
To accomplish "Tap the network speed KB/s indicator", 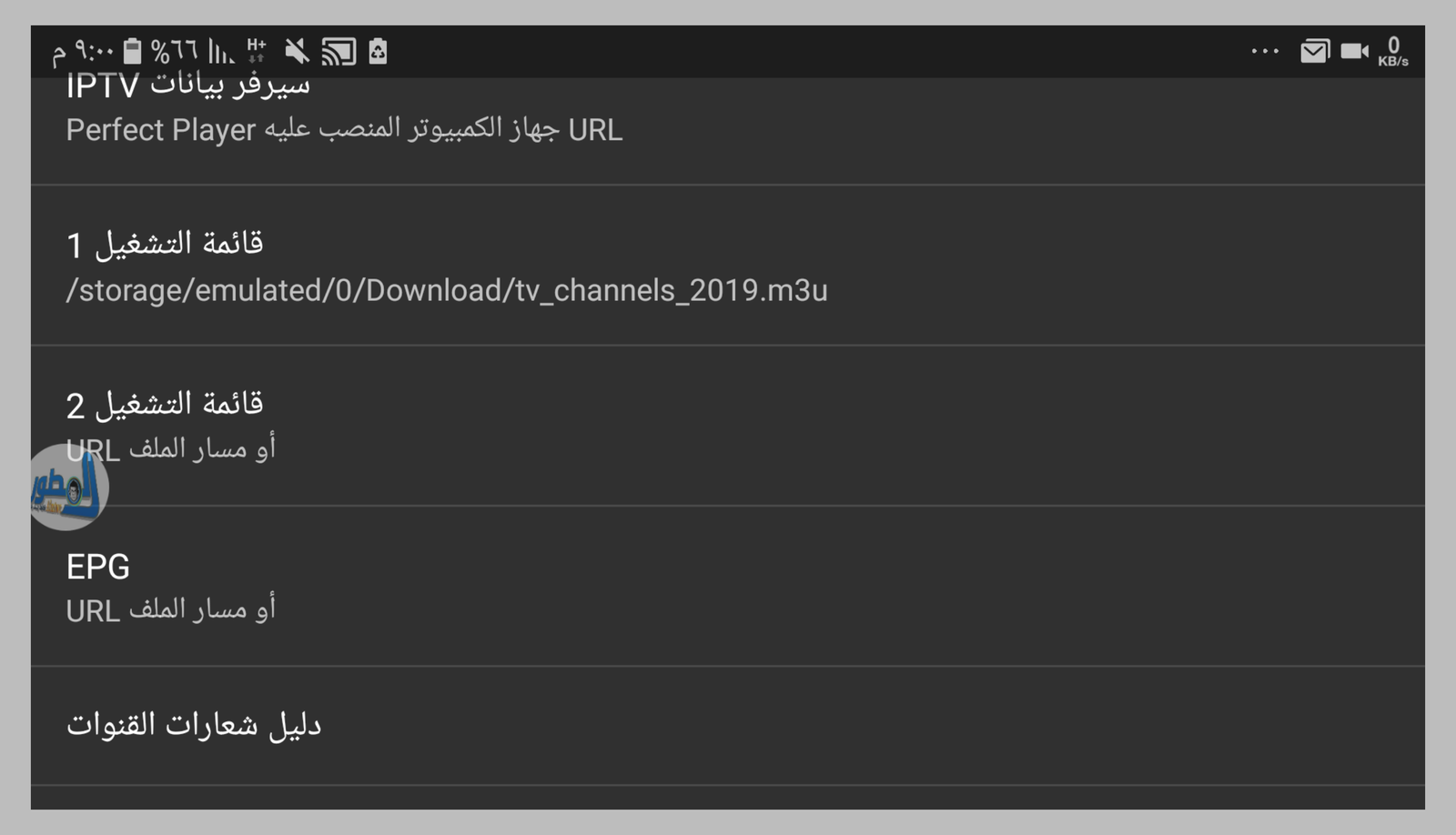I will click(1393, 52).
